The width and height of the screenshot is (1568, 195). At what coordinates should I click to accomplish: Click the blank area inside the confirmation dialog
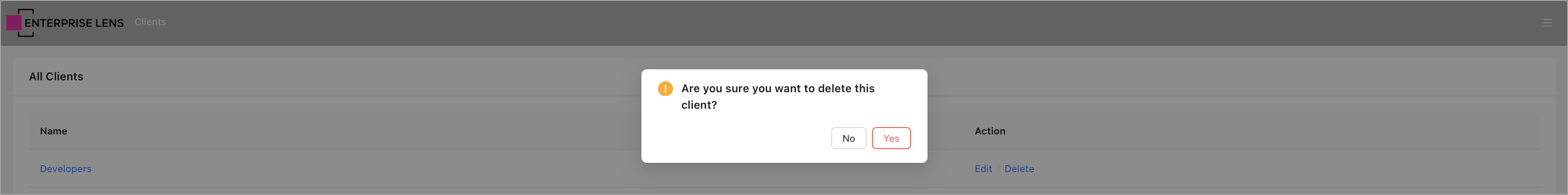tap(730, 140)
